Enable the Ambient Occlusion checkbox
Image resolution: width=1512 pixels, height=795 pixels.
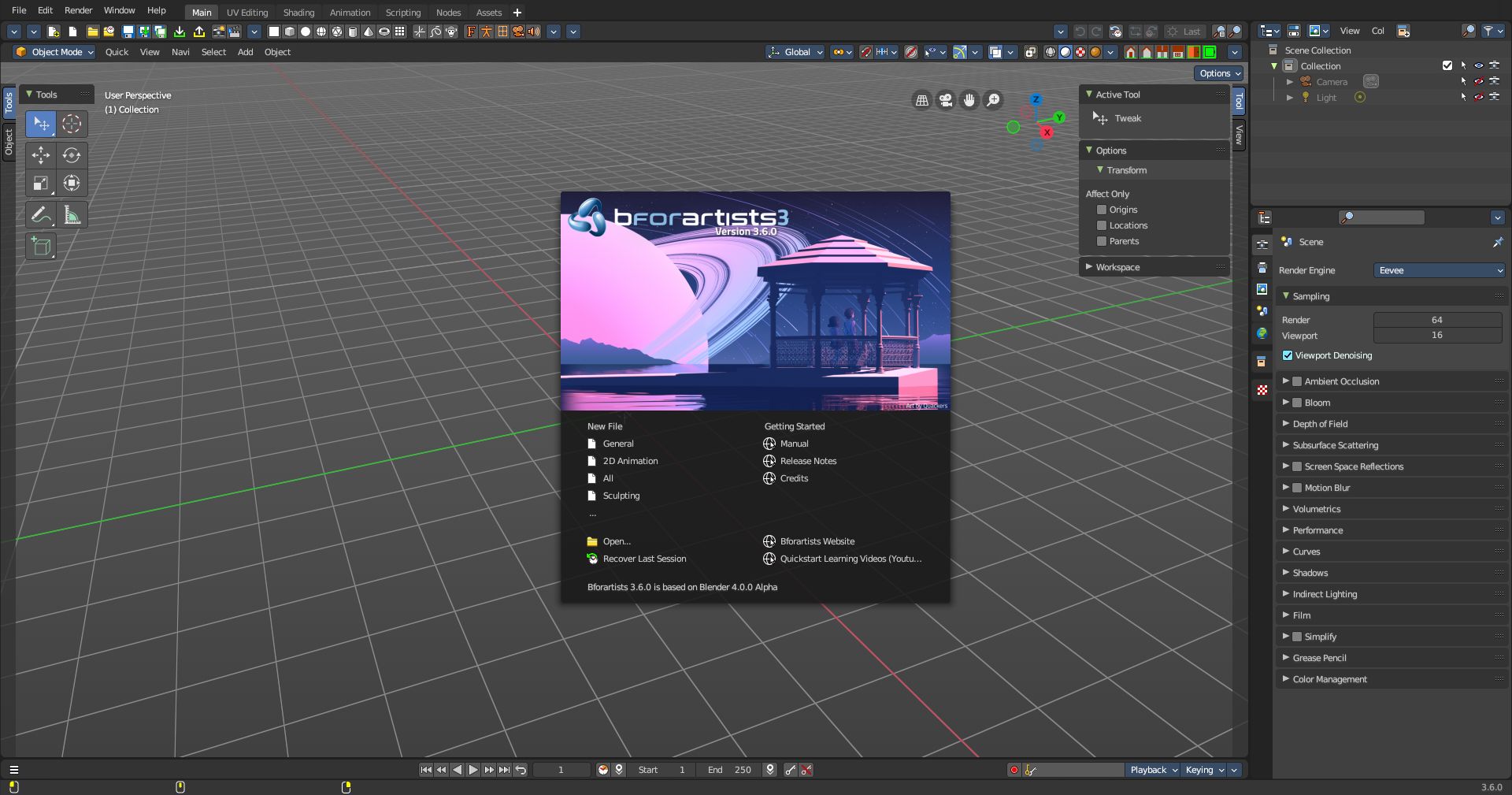click(1297, 381)
